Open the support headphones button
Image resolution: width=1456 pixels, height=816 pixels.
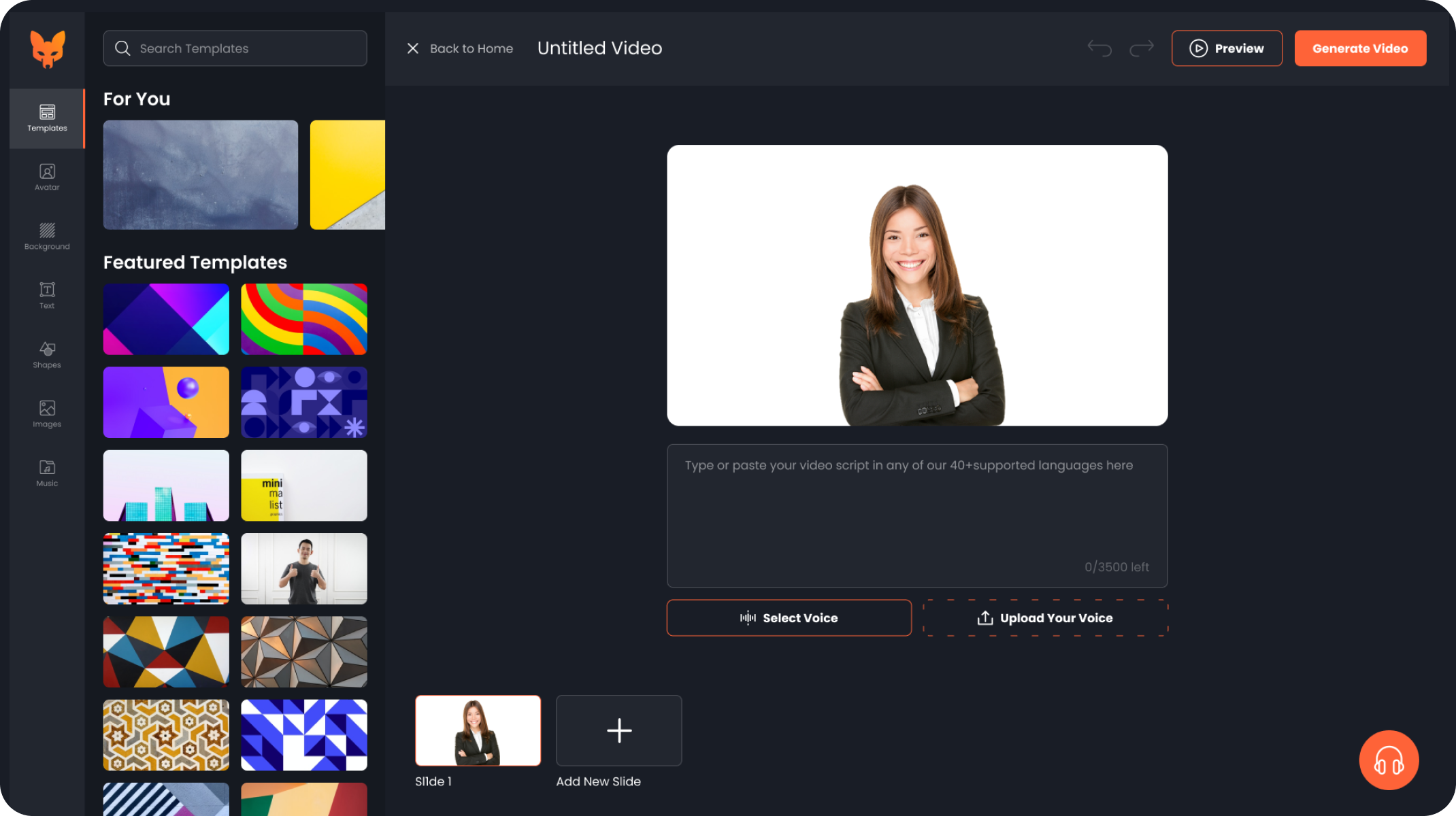pos(1389,760)
